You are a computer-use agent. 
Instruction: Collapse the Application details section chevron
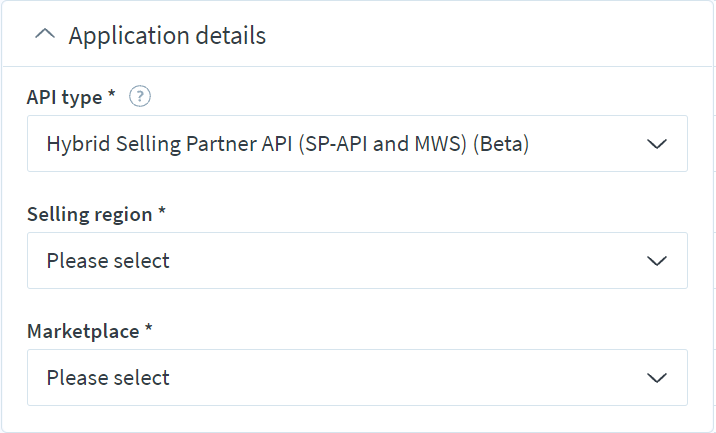(x=45, y=35)
